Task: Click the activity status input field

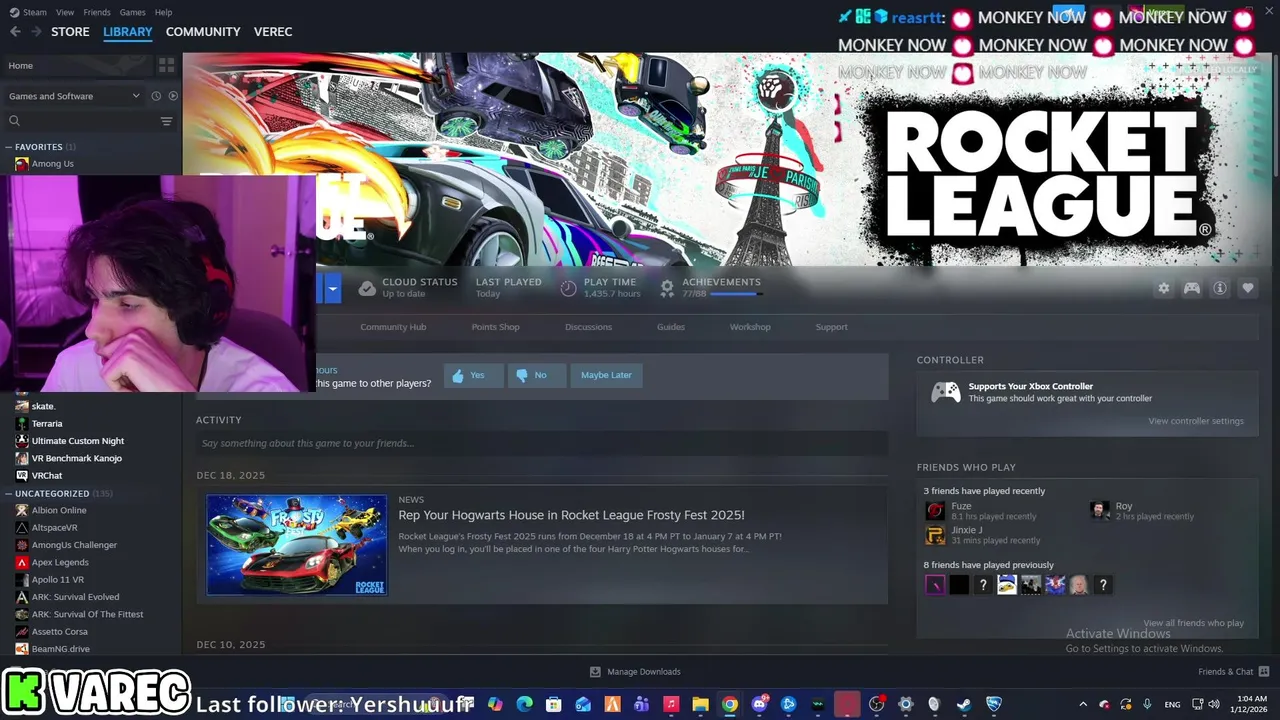Action: click(542, 443)
